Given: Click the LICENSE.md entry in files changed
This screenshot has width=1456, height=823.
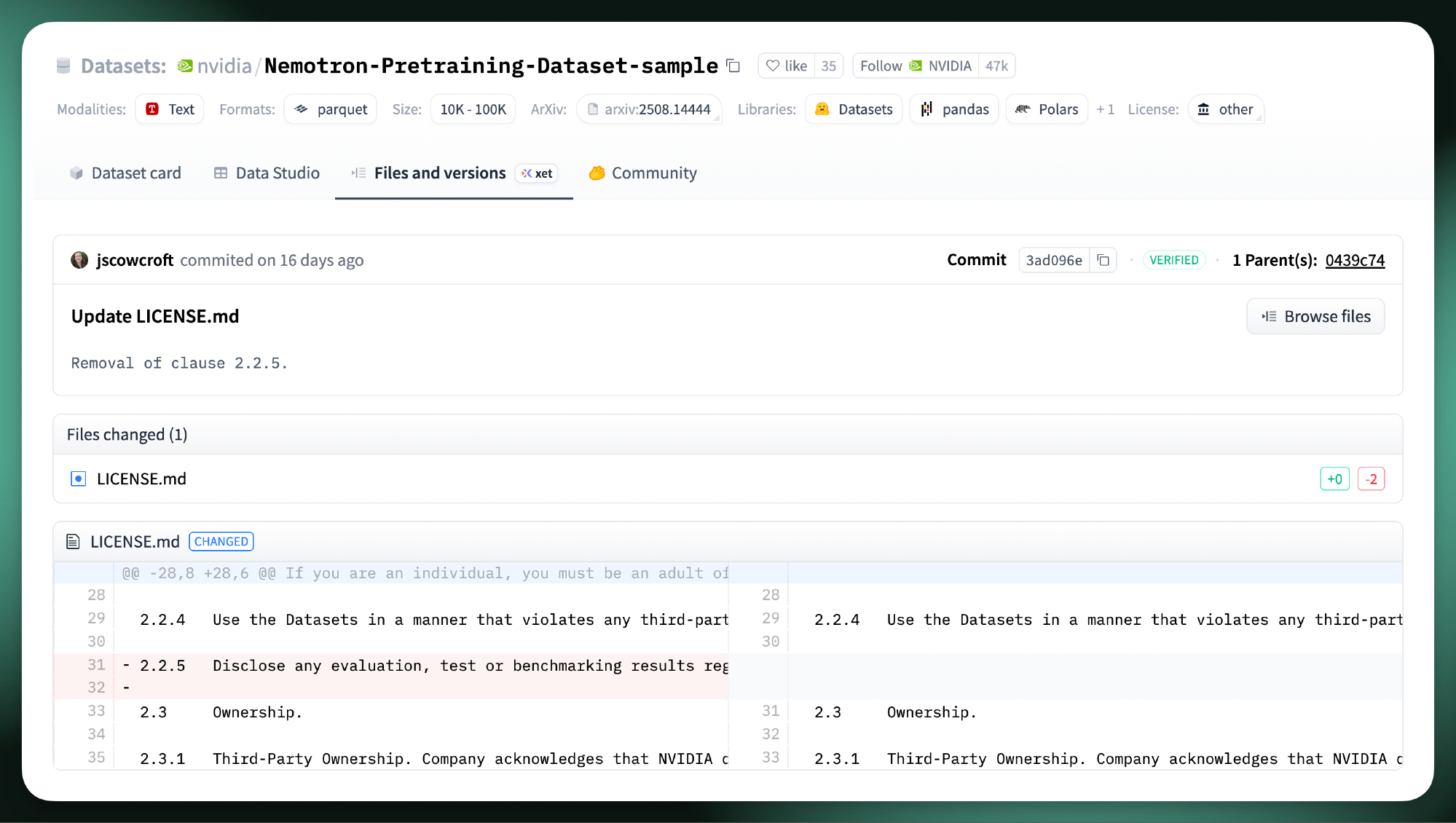Looking at the screenshot, I should coord(141,479).
